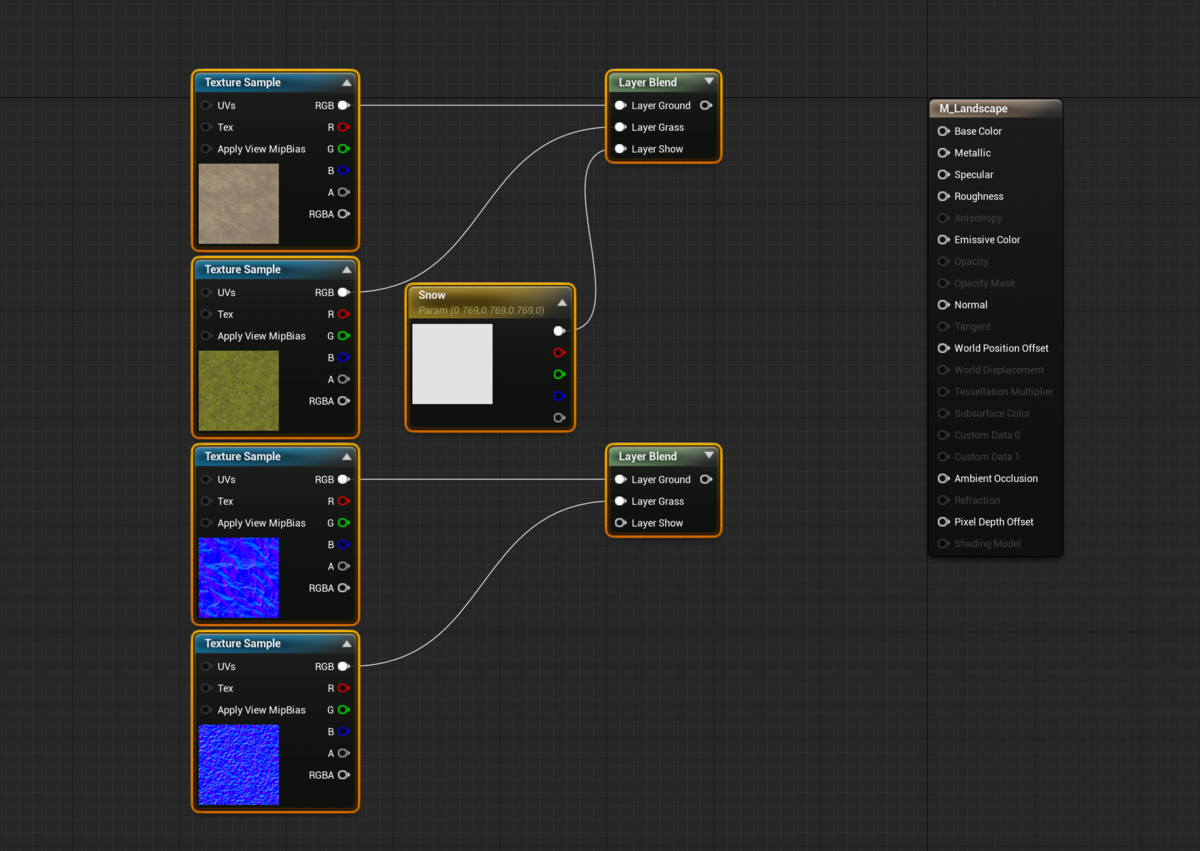The image size is (1200, 851).
Task: Select the M_Landscape node title
Action: (x=974, y=109)
